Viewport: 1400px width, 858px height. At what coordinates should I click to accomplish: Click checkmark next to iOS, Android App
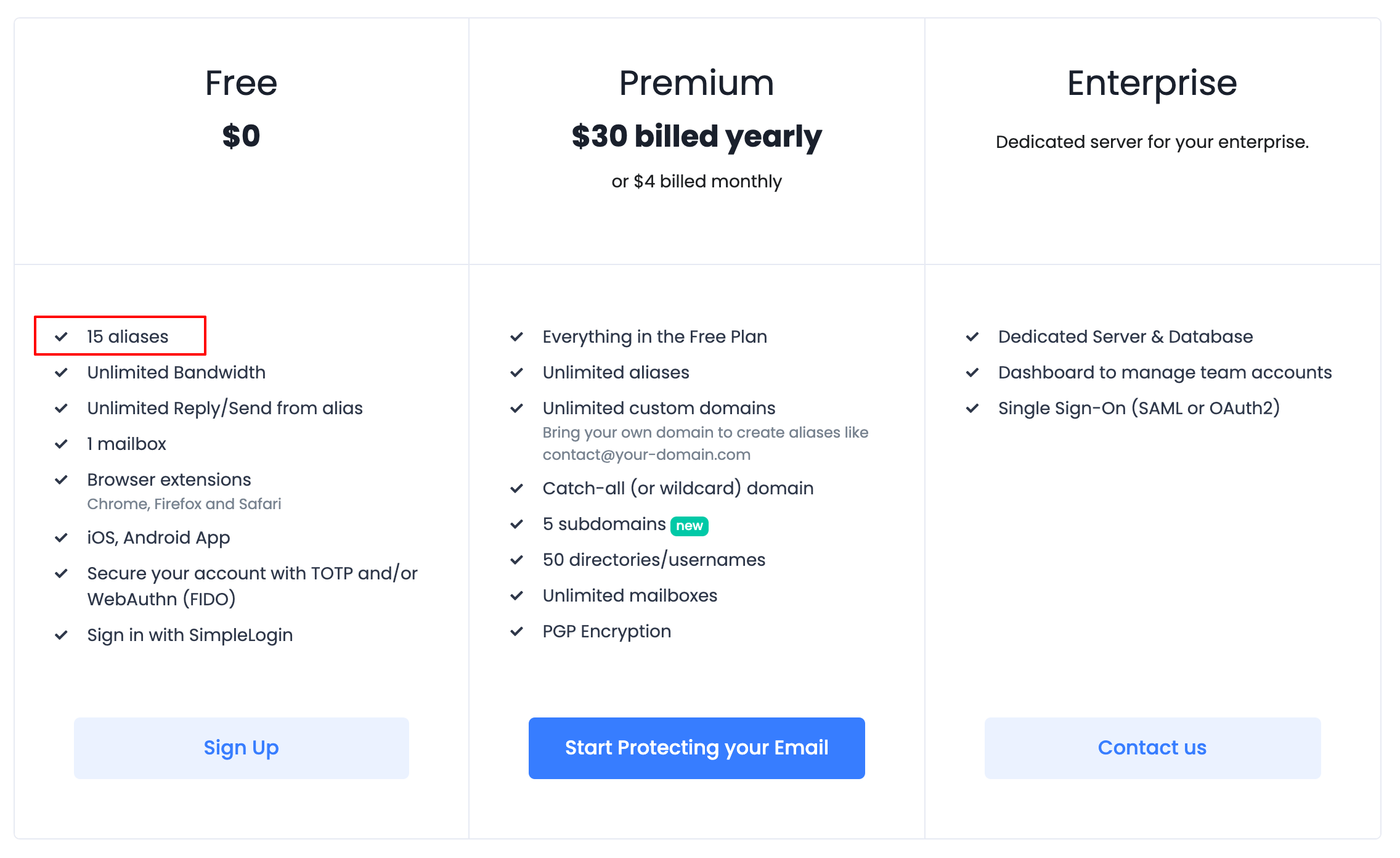tap(61, 537)
